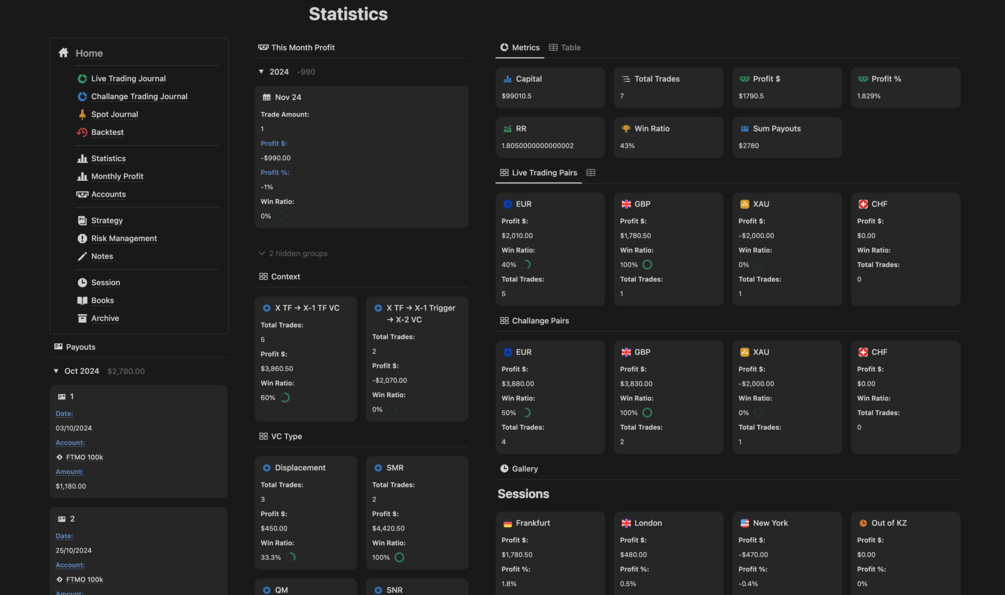The image size is (1005, 595).
Task: Open the QM VC type card
Action: [x=306, y=587]
